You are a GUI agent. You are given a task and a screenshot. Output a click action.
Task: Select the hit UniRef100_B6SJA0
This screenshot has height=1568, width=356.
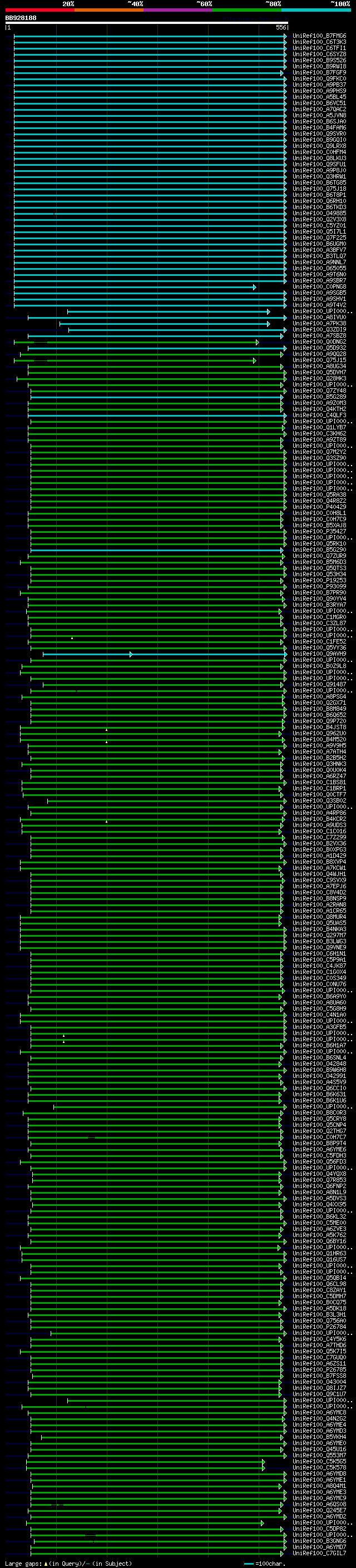(x=319, y=121)
